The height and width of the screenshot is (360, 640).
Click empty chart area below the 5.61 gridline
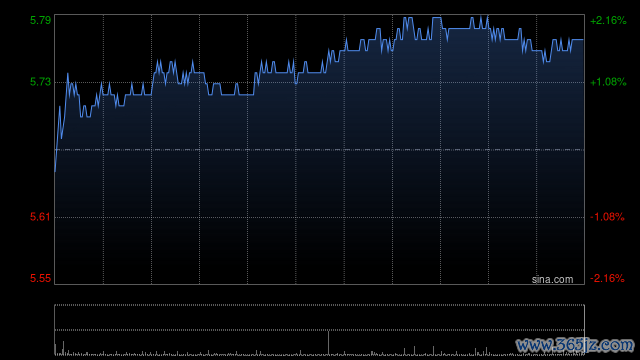click(x=320, y=251)
